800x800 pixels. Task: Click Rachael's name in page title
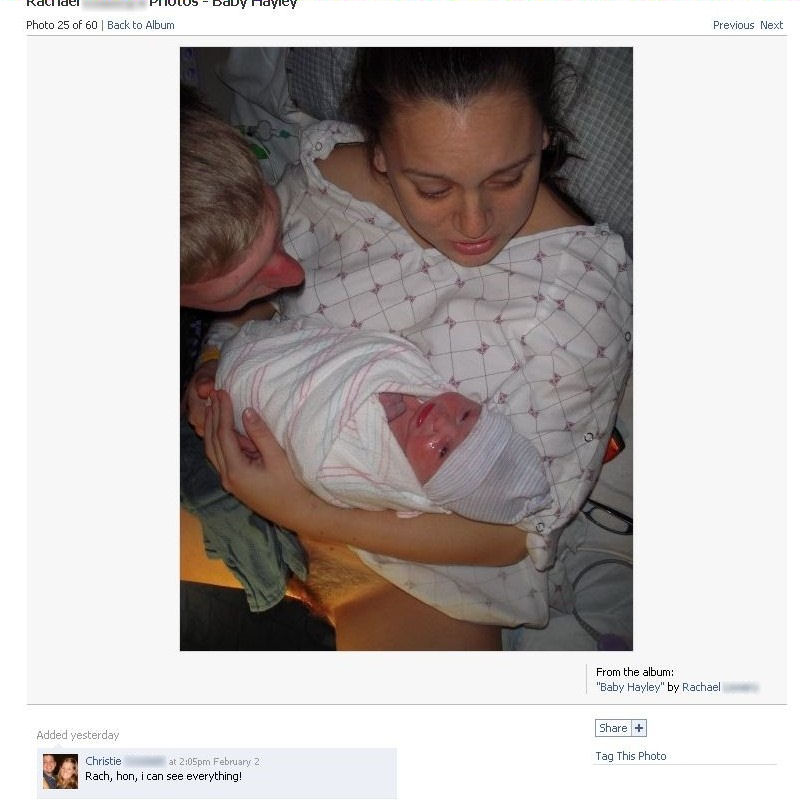[53, 4]
